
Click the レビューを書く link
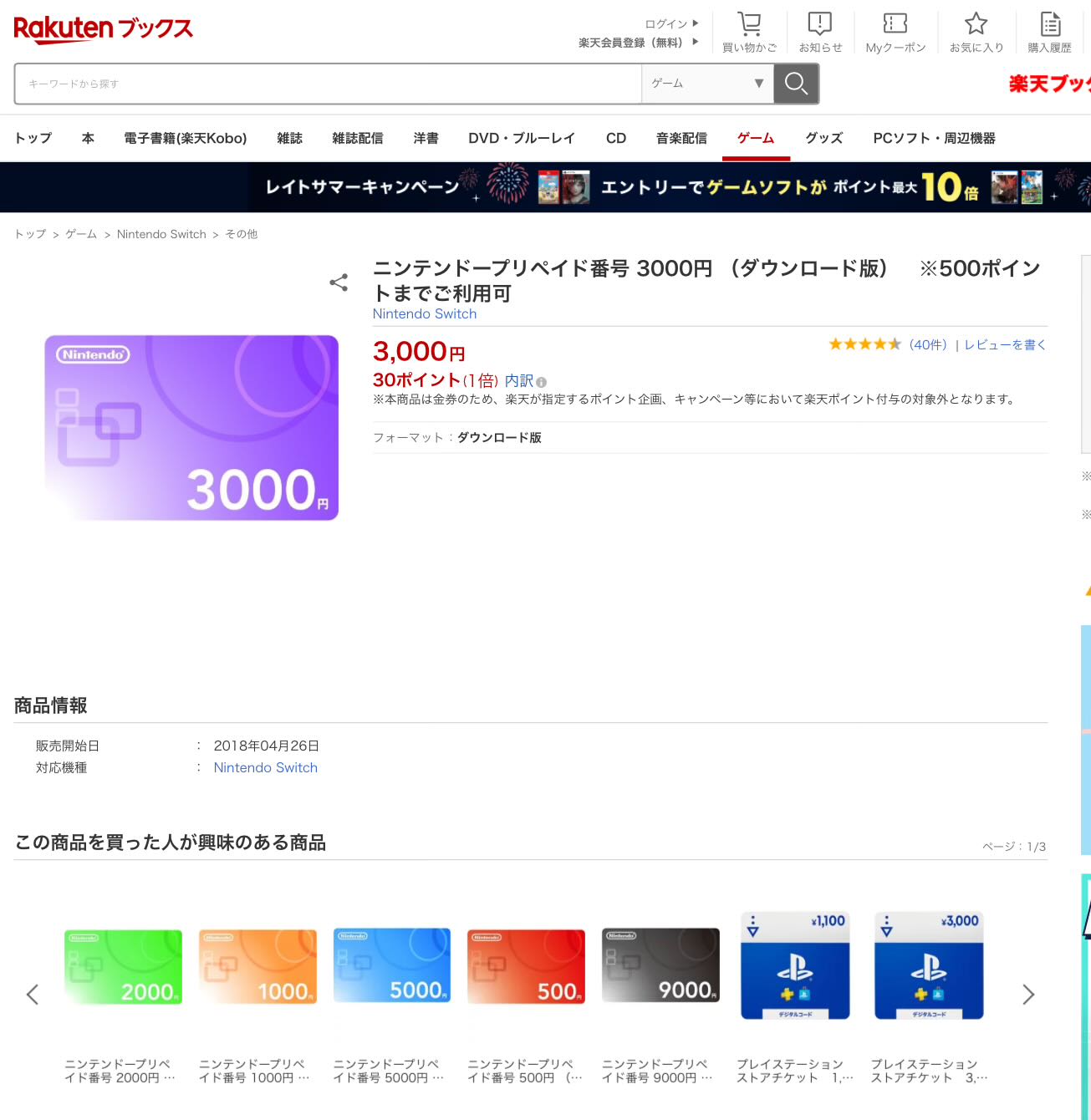coord(1005,344)
